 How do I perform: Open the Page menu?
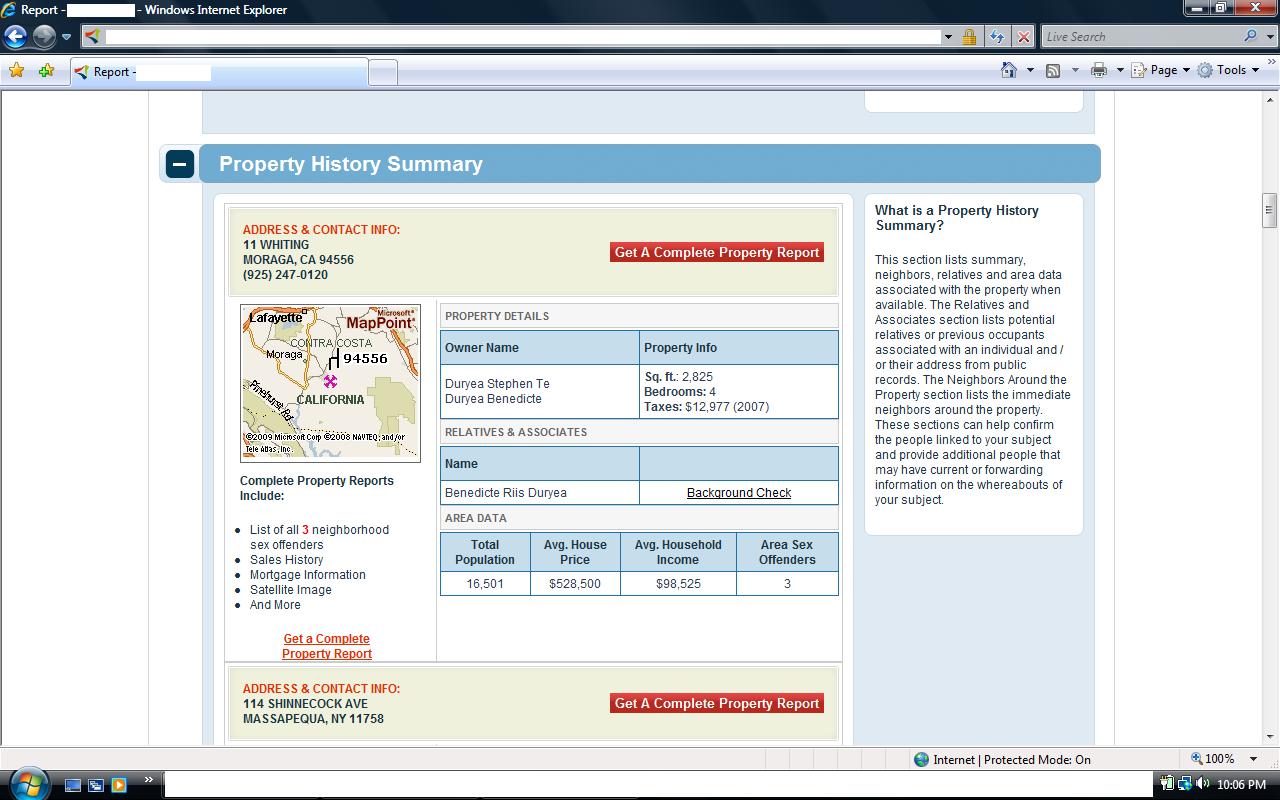coord(1161,70)
